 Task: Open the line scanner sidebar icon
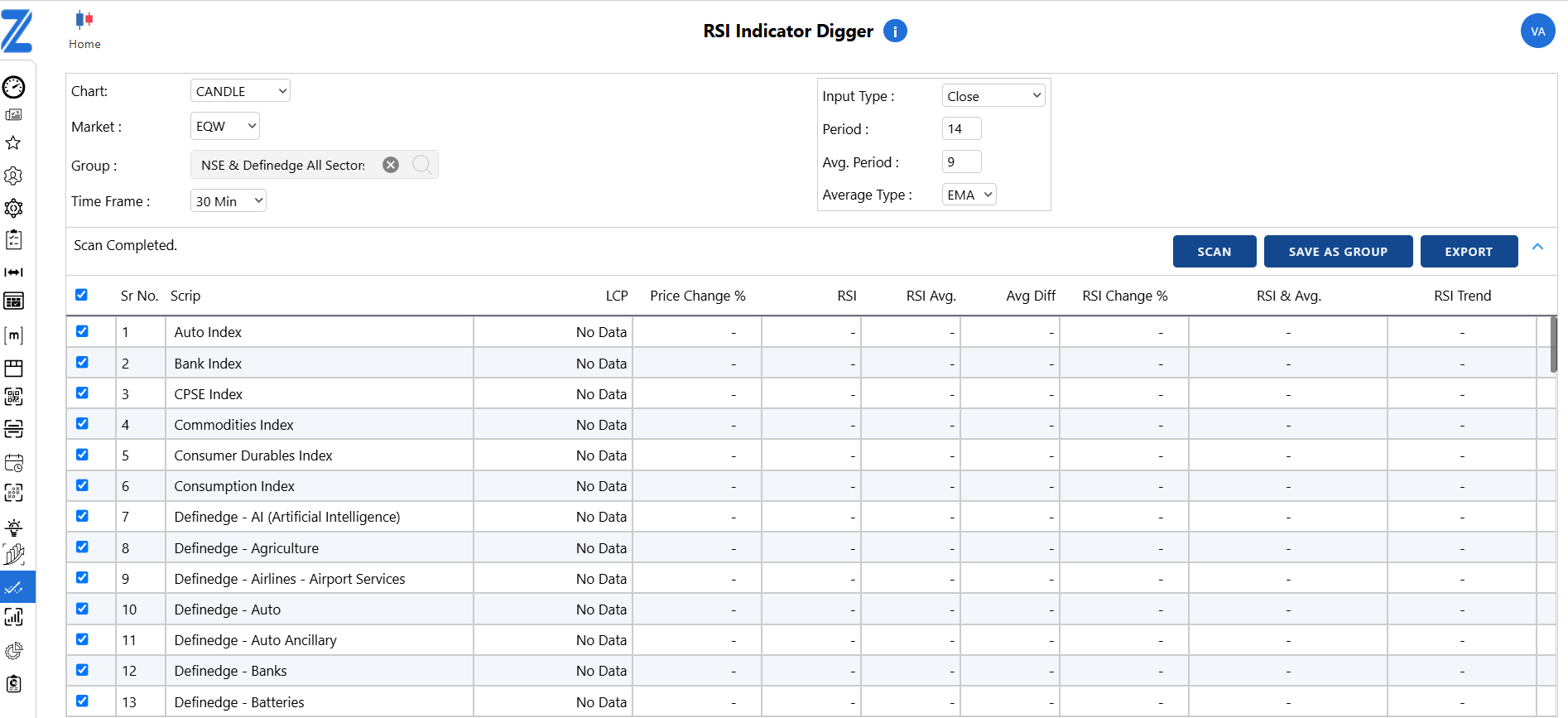point(14,429)
